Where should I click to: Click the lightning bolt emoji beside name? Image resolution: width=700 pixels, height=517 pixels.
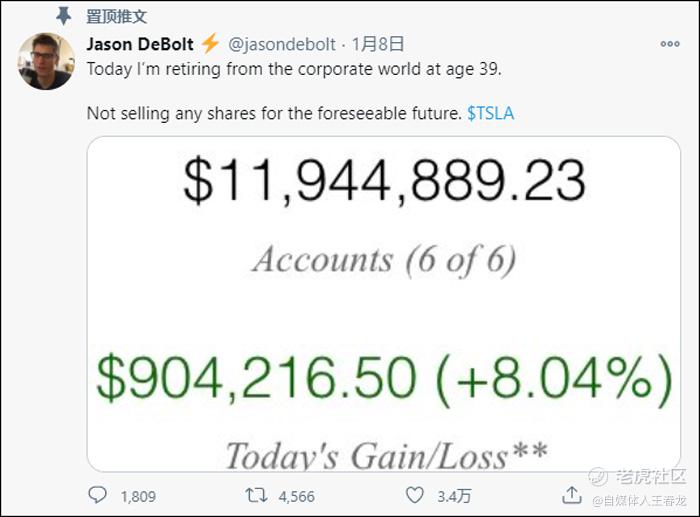coord(210,44)
